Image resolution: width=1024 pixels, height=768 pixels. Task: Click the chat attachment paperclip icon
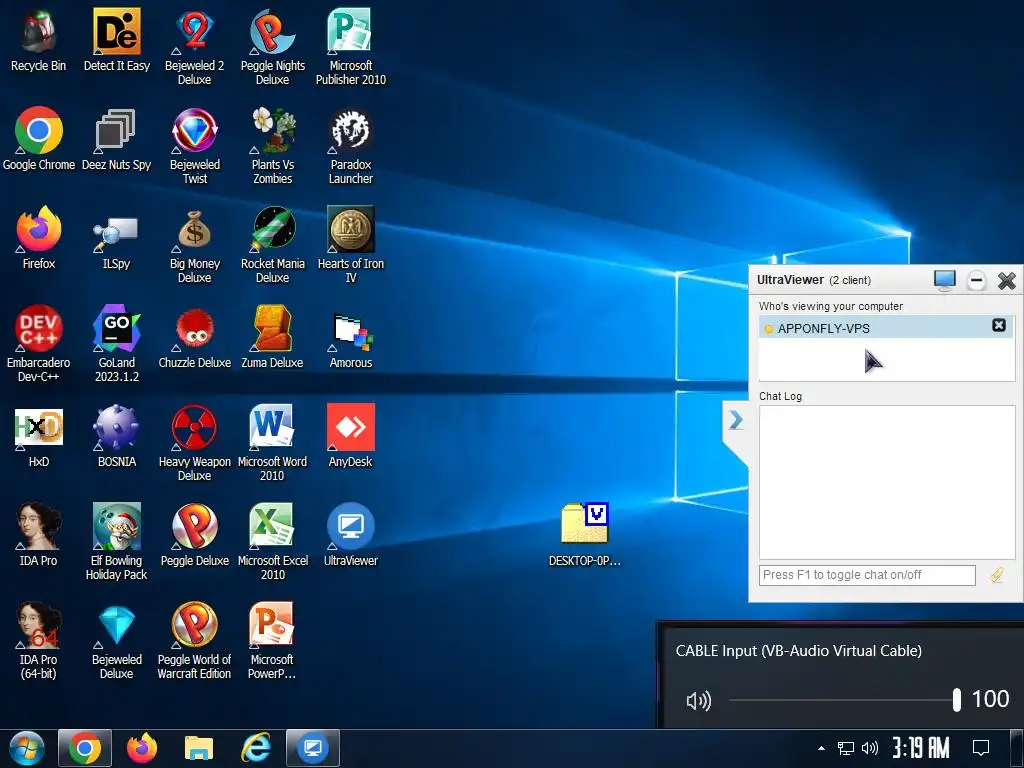coord(997,575)
